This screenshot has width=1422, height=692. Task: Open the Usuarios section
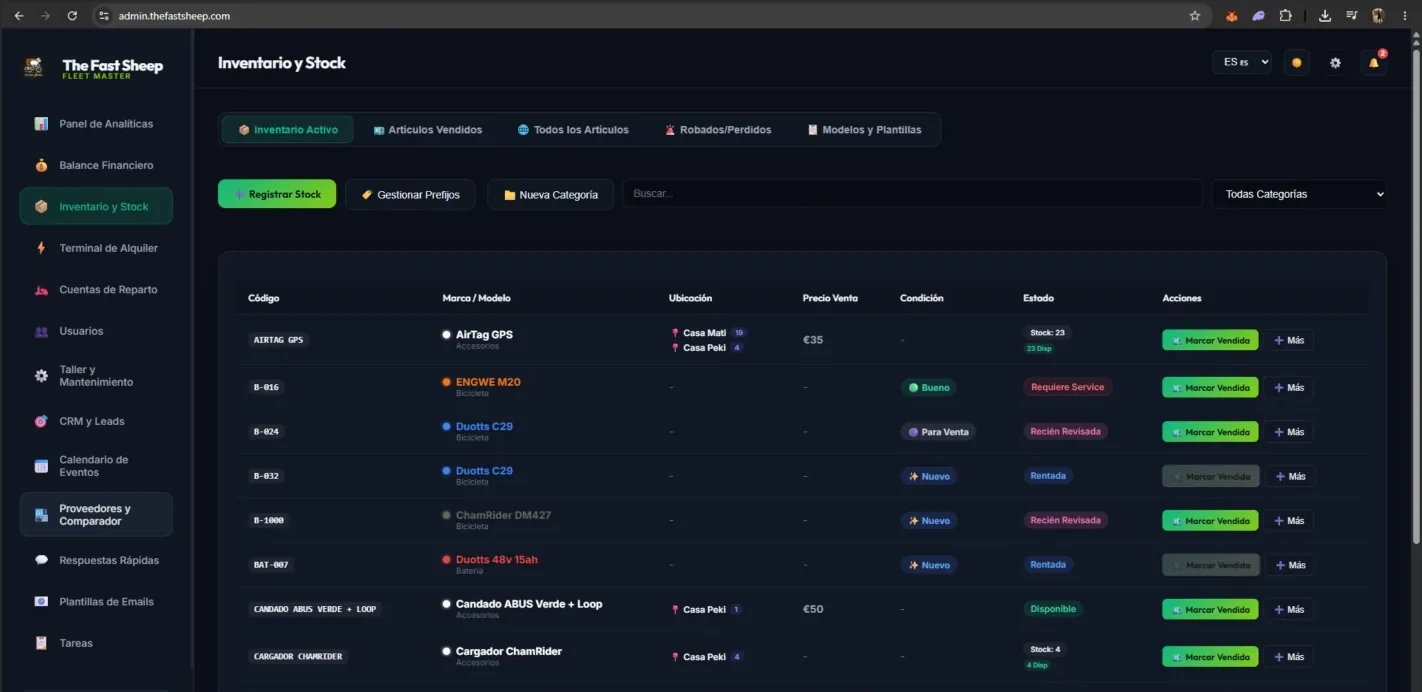(96, 331)
